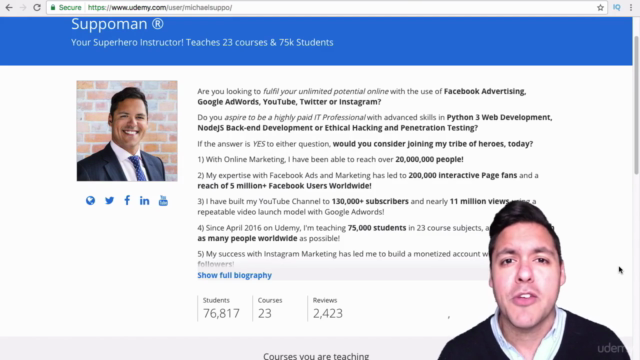This screenshot has width=640, height=360.
Task: Click the green Secure padlock icon
Action: (x=53, y=7)
